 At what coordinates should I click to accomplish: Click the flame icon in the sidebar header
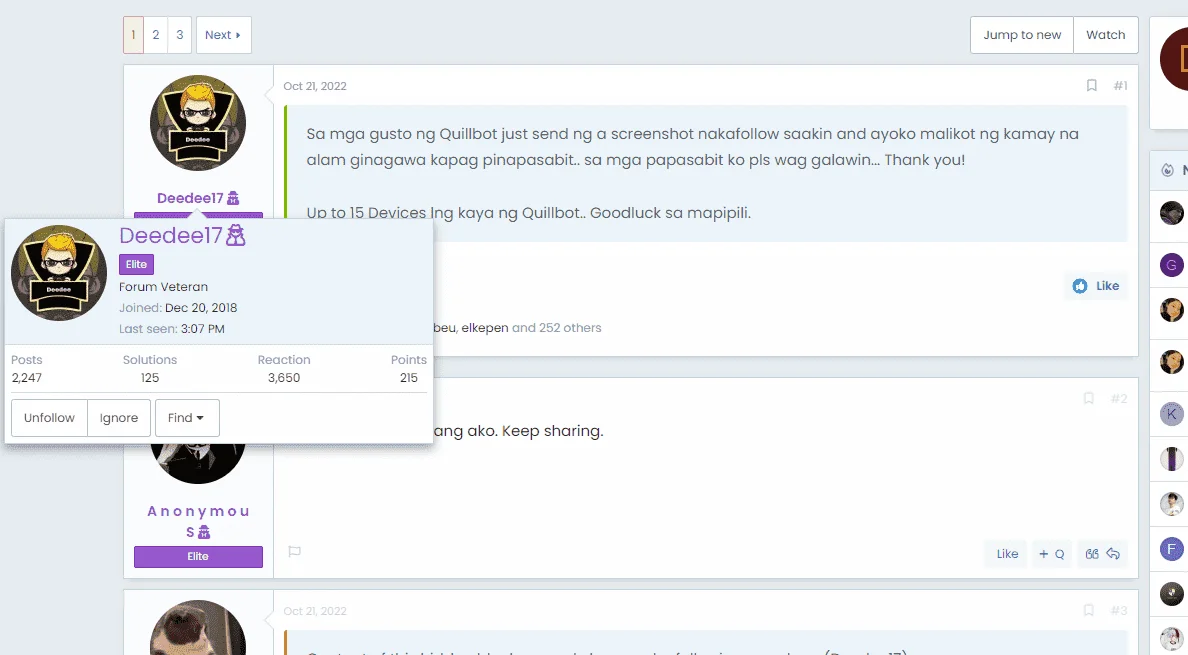point(1168,170)
